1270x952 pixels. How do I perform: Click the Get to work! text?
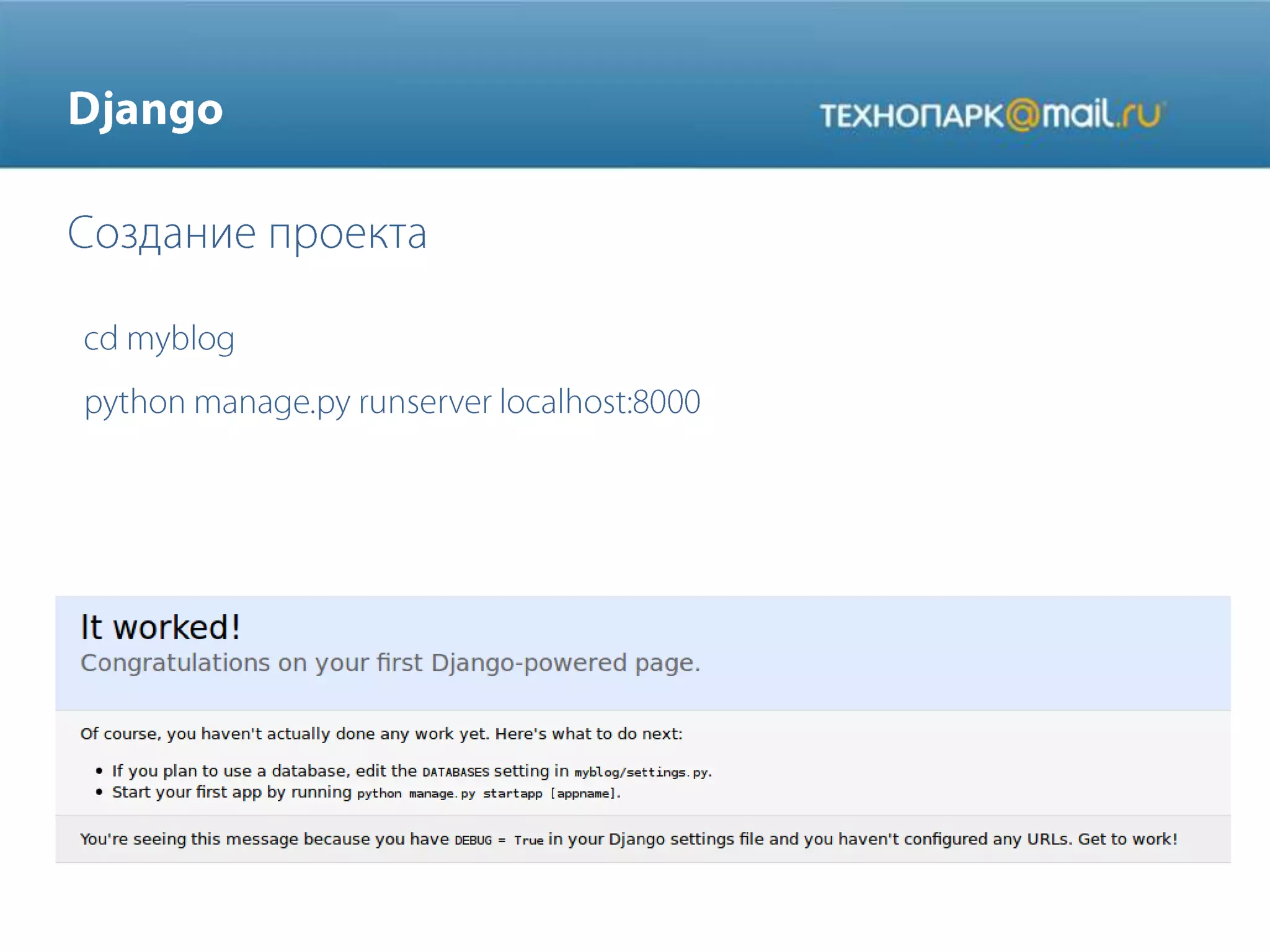[x=1127, y=839]
